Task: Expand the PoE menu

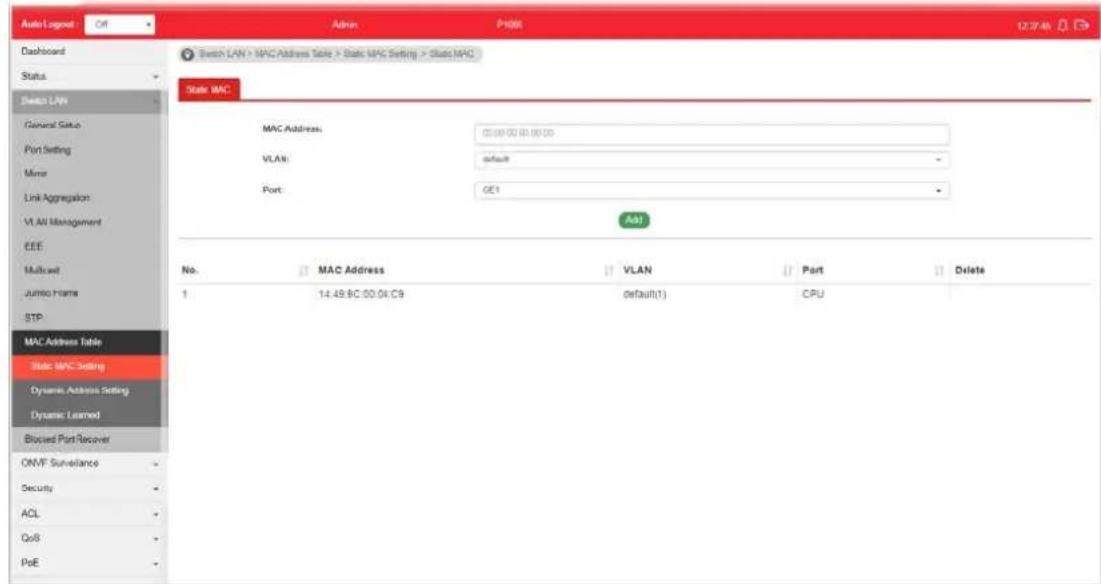Action: coord(89,563)
